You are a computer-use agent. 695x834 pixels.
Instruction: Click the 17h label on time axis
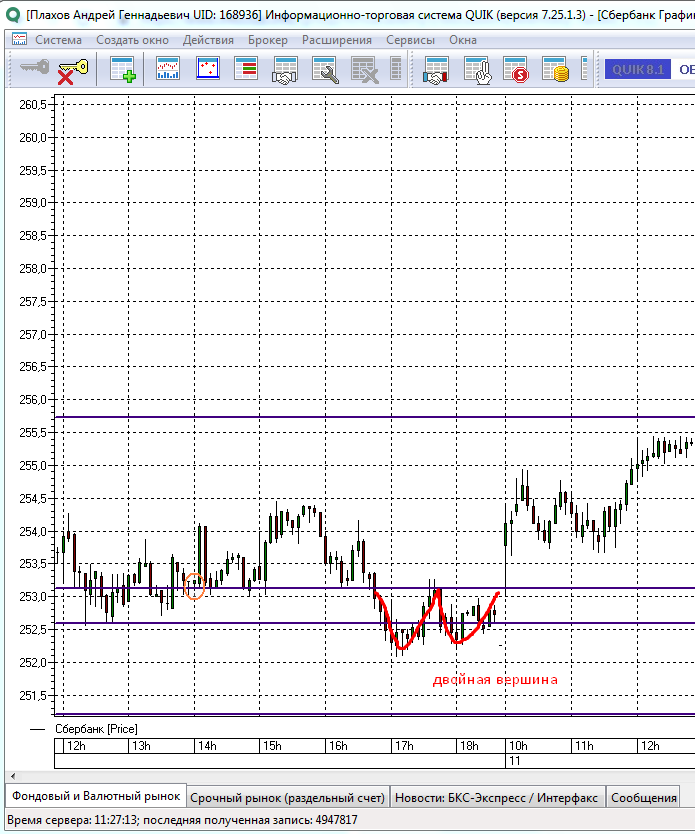[404, 746]
